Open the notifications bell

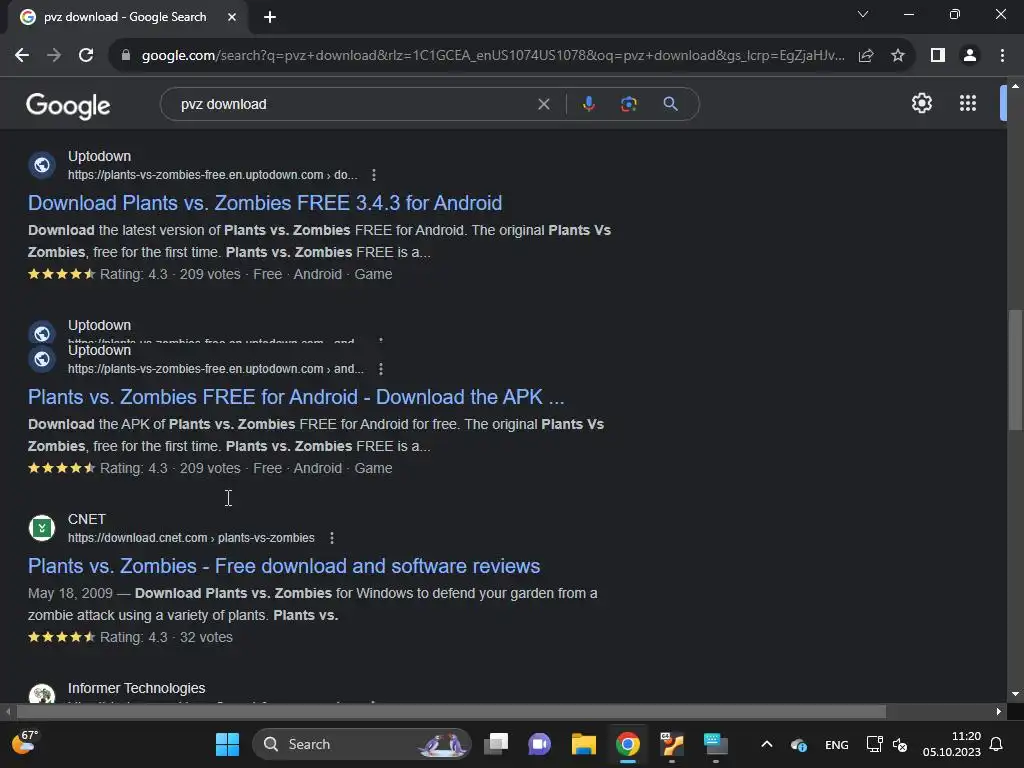point(996,744)
